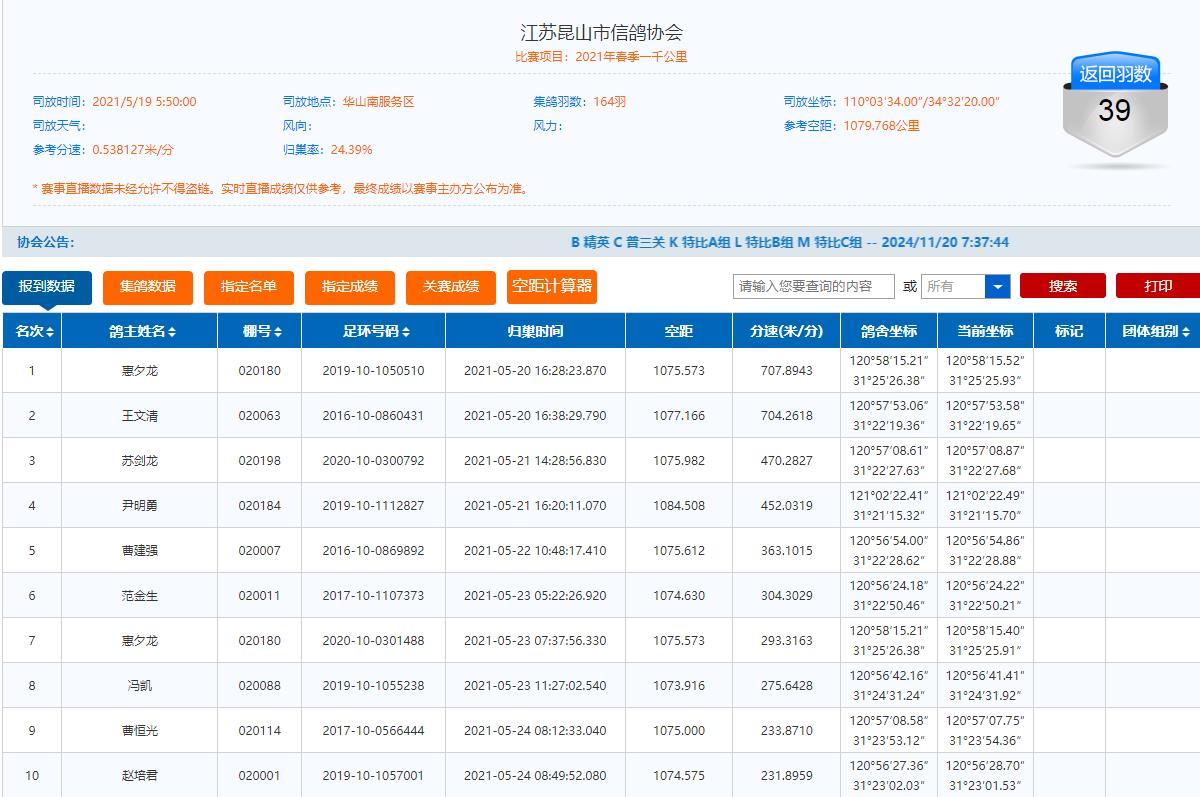Sort by 足环号码 column arrows
The image size is (1200, 797).
pyautogui.click(x=405, y=332)
